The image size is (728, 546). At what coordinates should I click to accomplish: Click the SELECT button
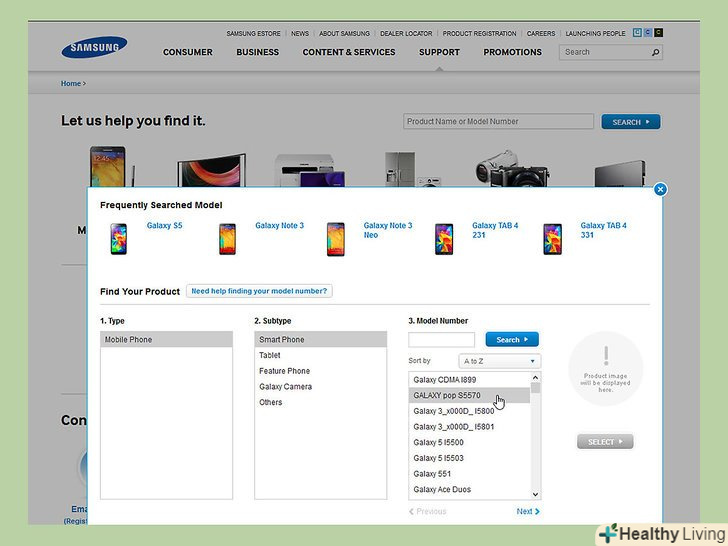605,442
